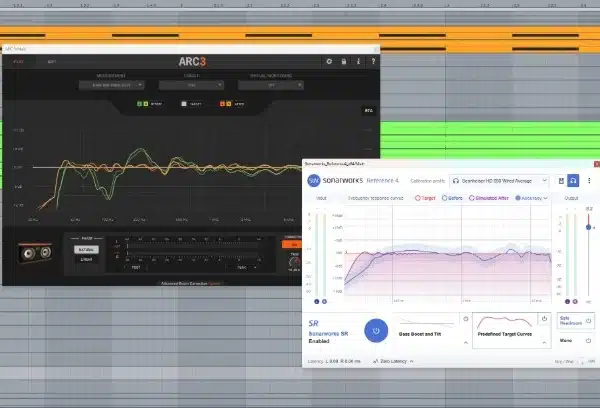Image resolution: width=600 pixels, height=408 pixels.
Task: Select the orange-lit first tab in ARC3 header
Action: point(18,61)
